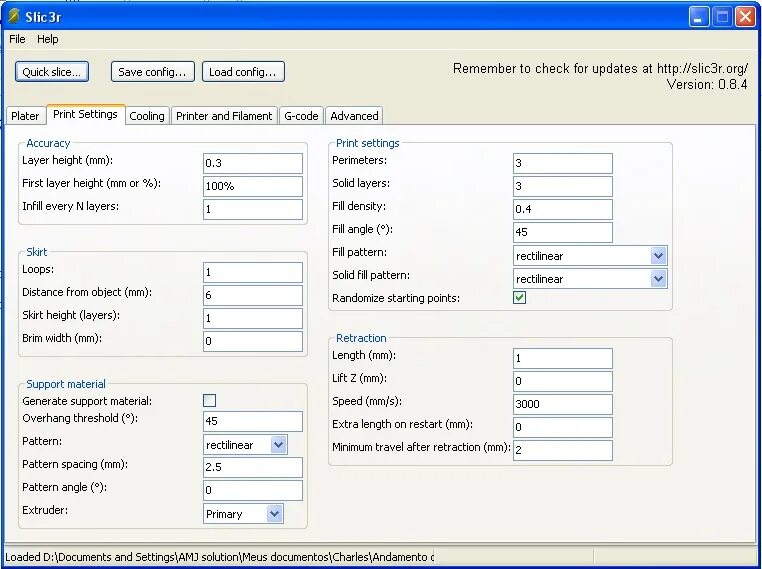This screenshot has height=569, width=762.
Task: Select the Print Settings tab
Action: pyautogui.click(x=86, y=115)
